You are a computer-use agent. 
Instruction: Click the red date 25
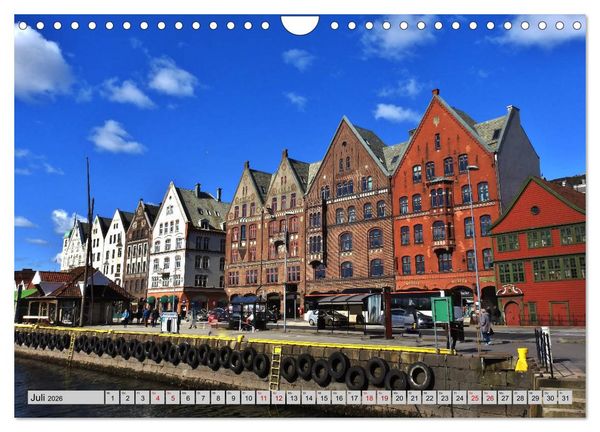475,398
